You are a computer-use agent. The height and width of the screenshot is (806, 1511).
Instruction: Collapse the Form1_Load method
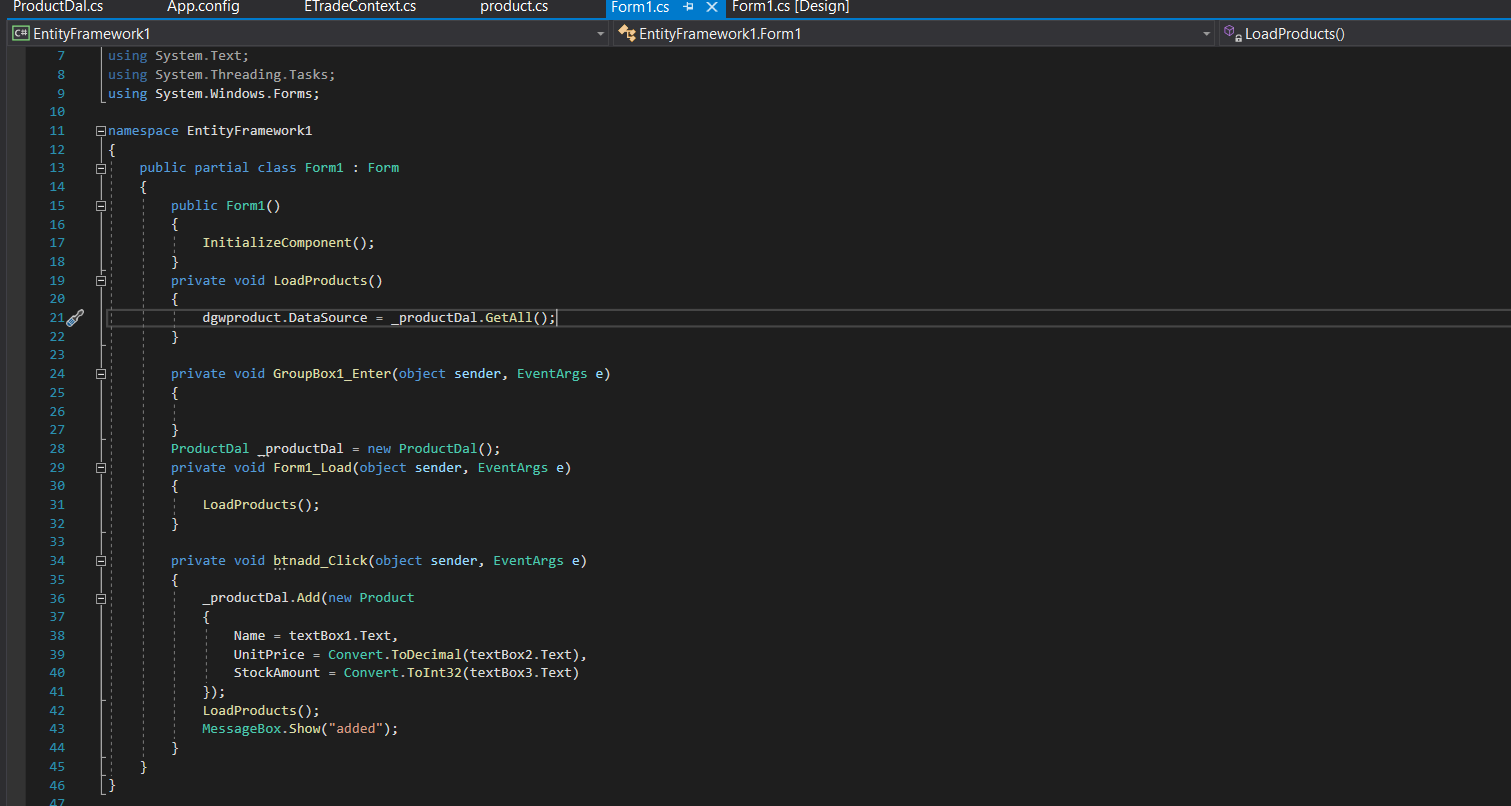pyautogui.click(x=100, y=468)
